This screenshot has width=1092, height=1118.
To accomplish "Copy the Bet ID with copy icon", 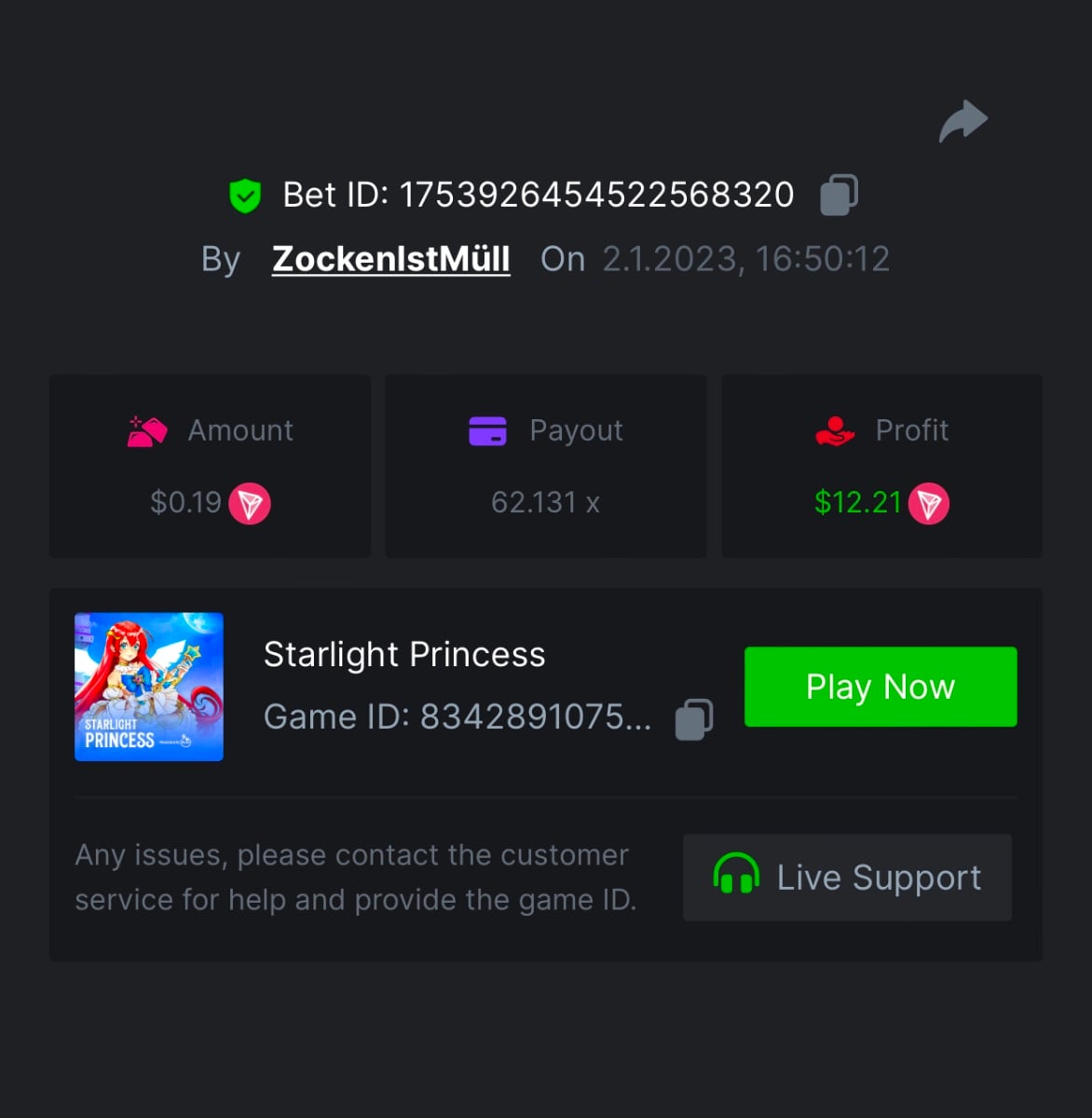I will [839, 196].
